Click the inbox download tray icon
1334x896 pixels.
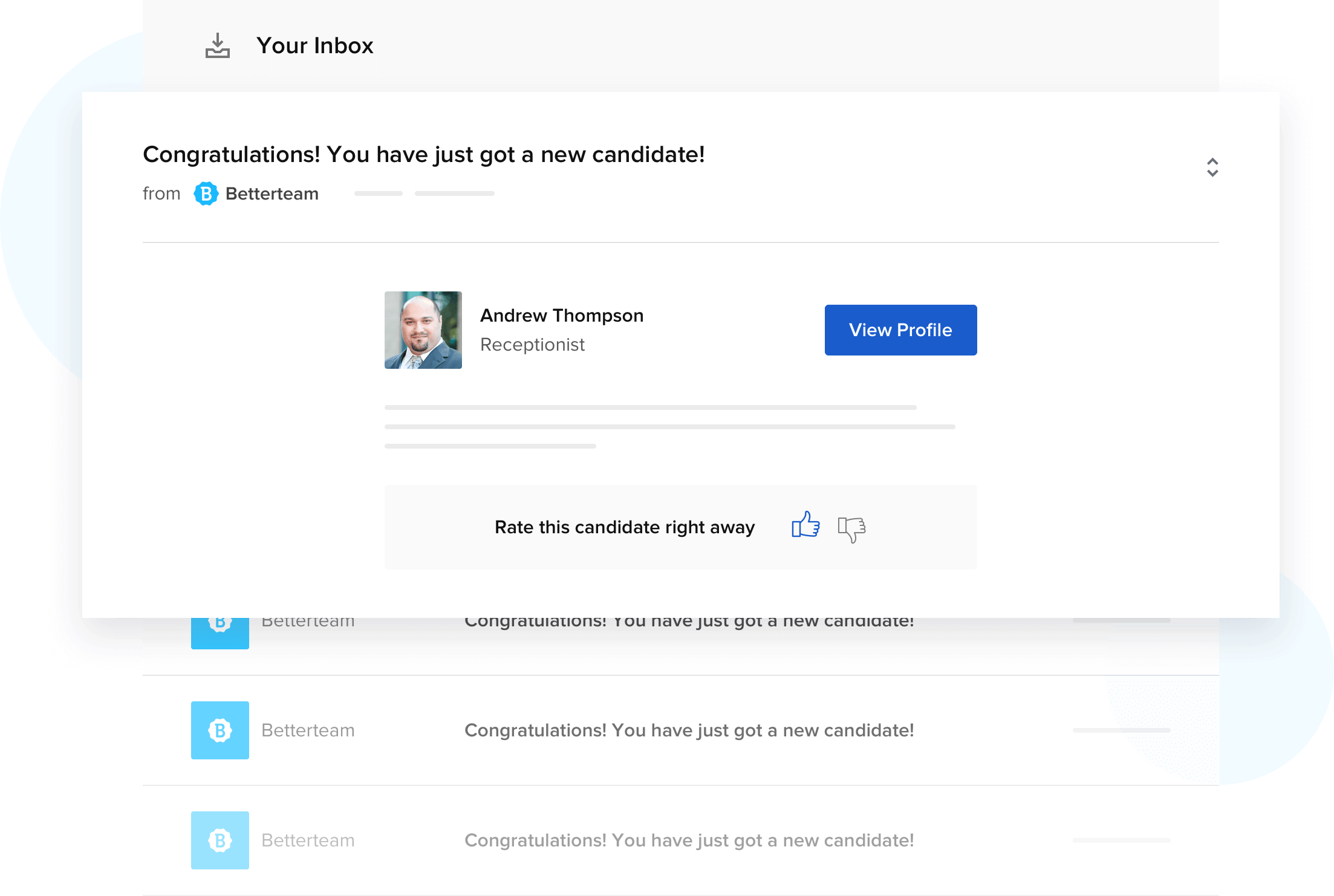[218, 46]
